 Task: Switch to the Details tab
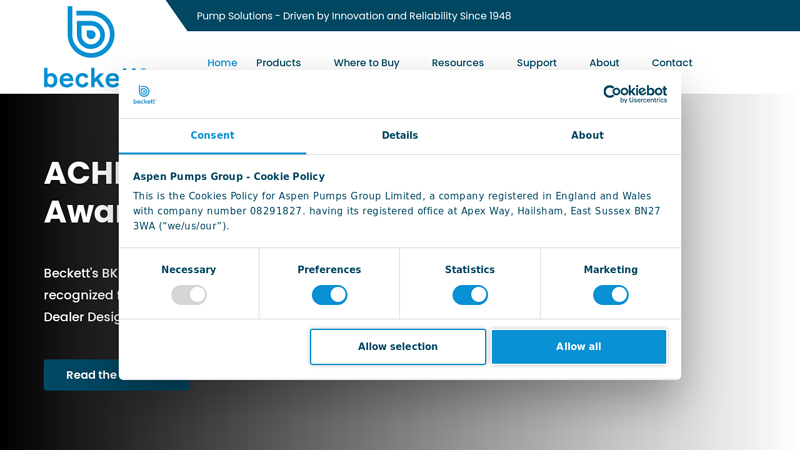(400, 136)
